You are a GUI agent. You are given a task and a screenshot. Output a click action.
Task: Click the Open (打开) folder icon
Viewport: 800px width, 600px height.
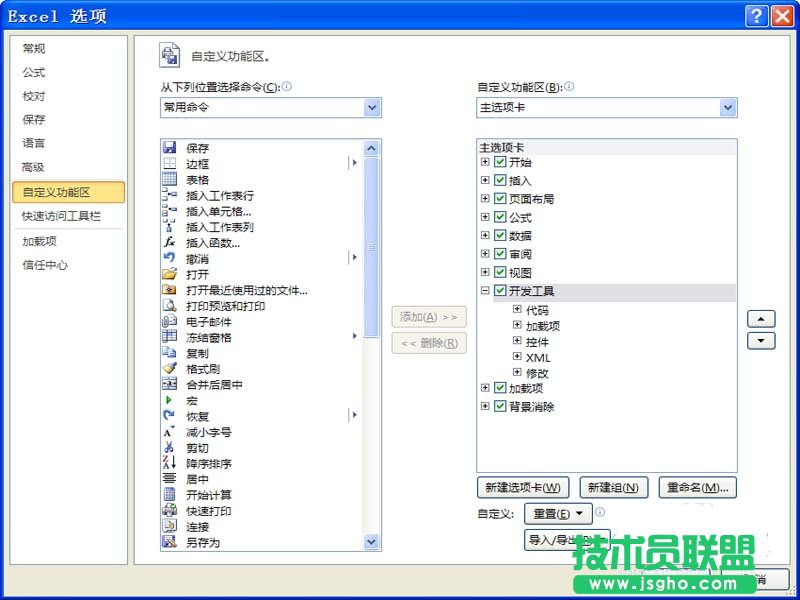point(169,274)
